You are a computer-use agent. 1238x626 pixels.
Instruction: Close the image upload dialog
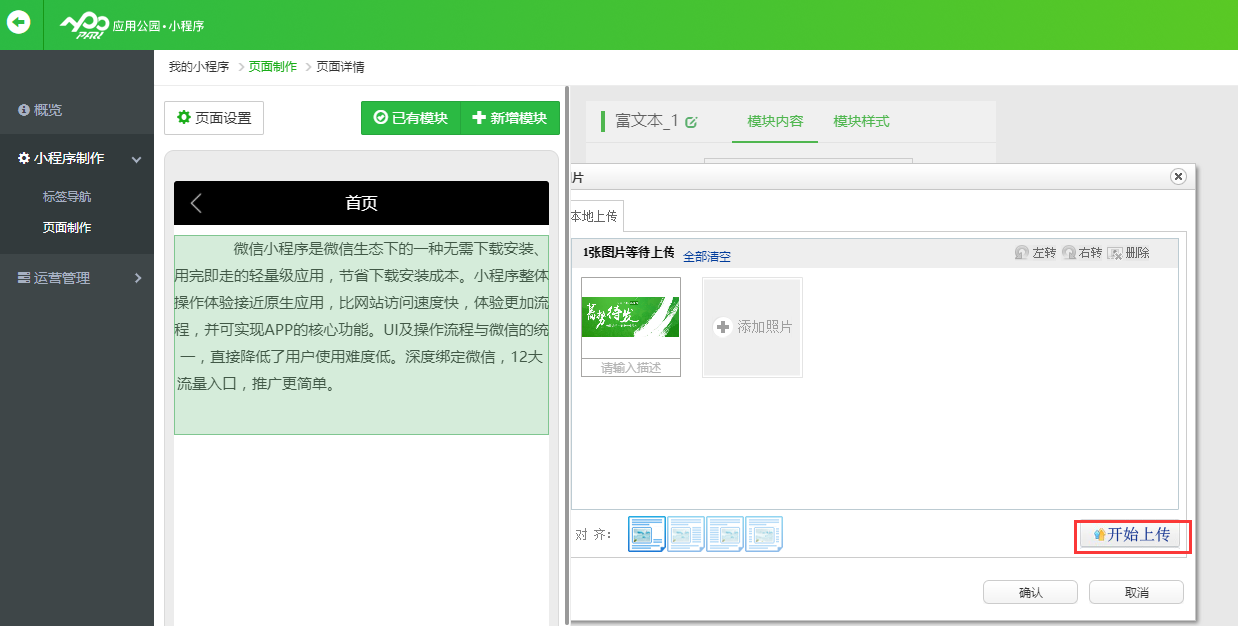pos(1178,176)
